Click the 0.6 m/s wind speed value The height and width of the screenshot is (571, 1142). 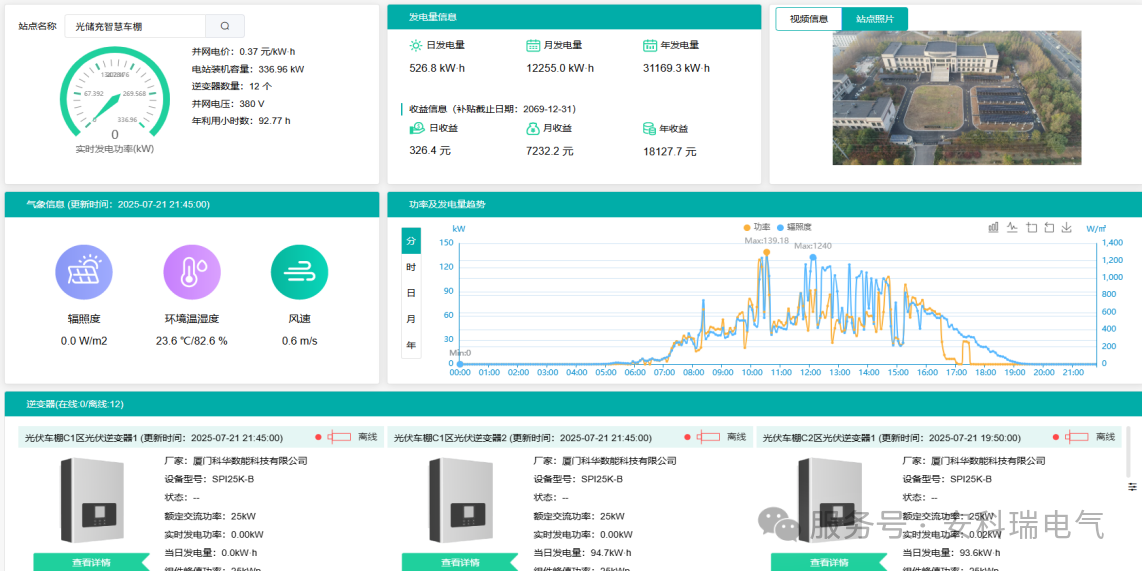click(x=299, y=341)
